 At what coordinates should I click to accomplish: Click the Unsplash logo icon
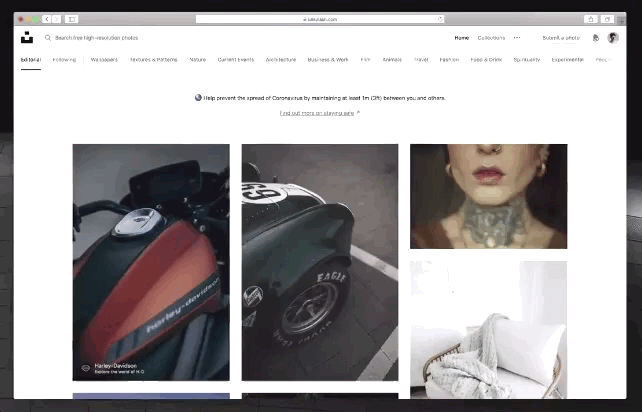[x=27, y=37]
